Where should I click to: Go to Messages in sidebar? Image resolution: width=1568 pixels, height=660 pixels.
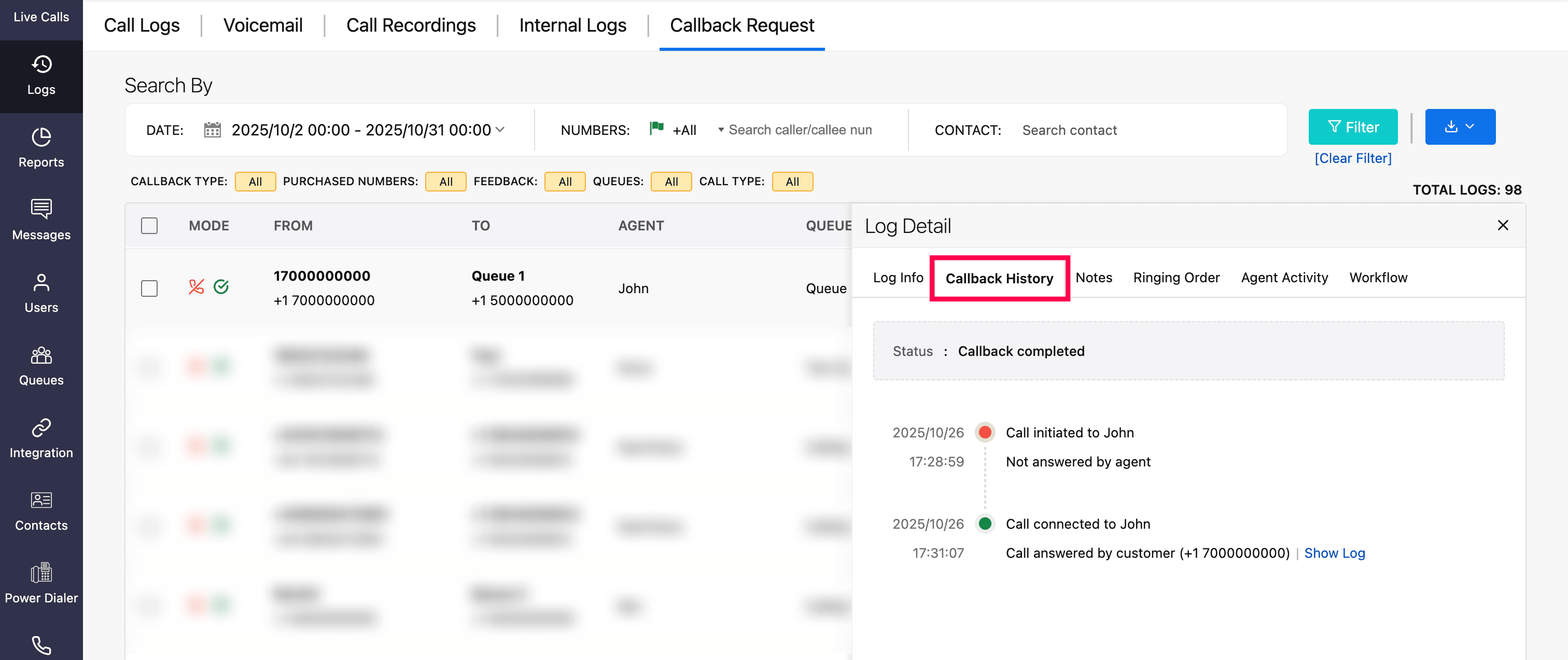[x=41, y=210]
